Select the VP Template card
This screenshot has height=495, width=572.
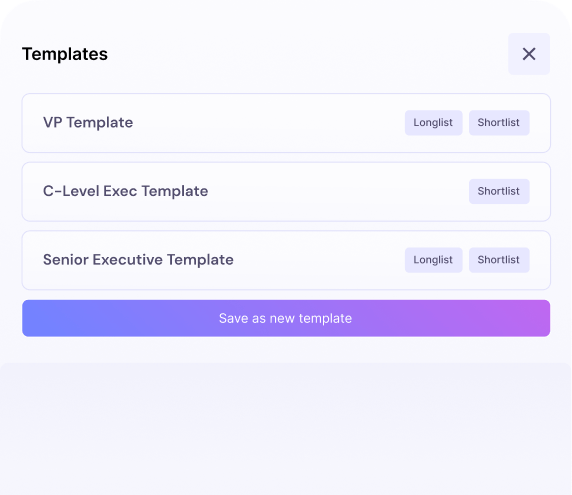coord(286,123)
